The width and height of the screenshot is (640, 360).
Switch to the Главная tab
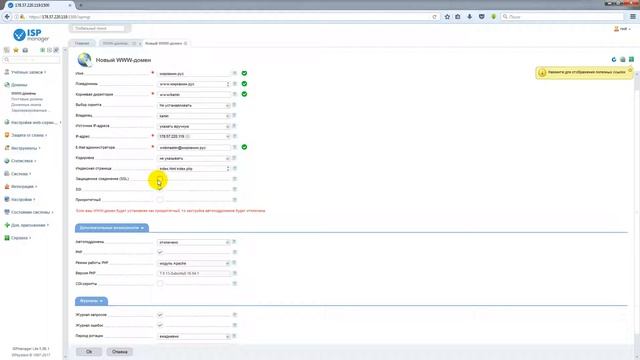pos(82,43)
